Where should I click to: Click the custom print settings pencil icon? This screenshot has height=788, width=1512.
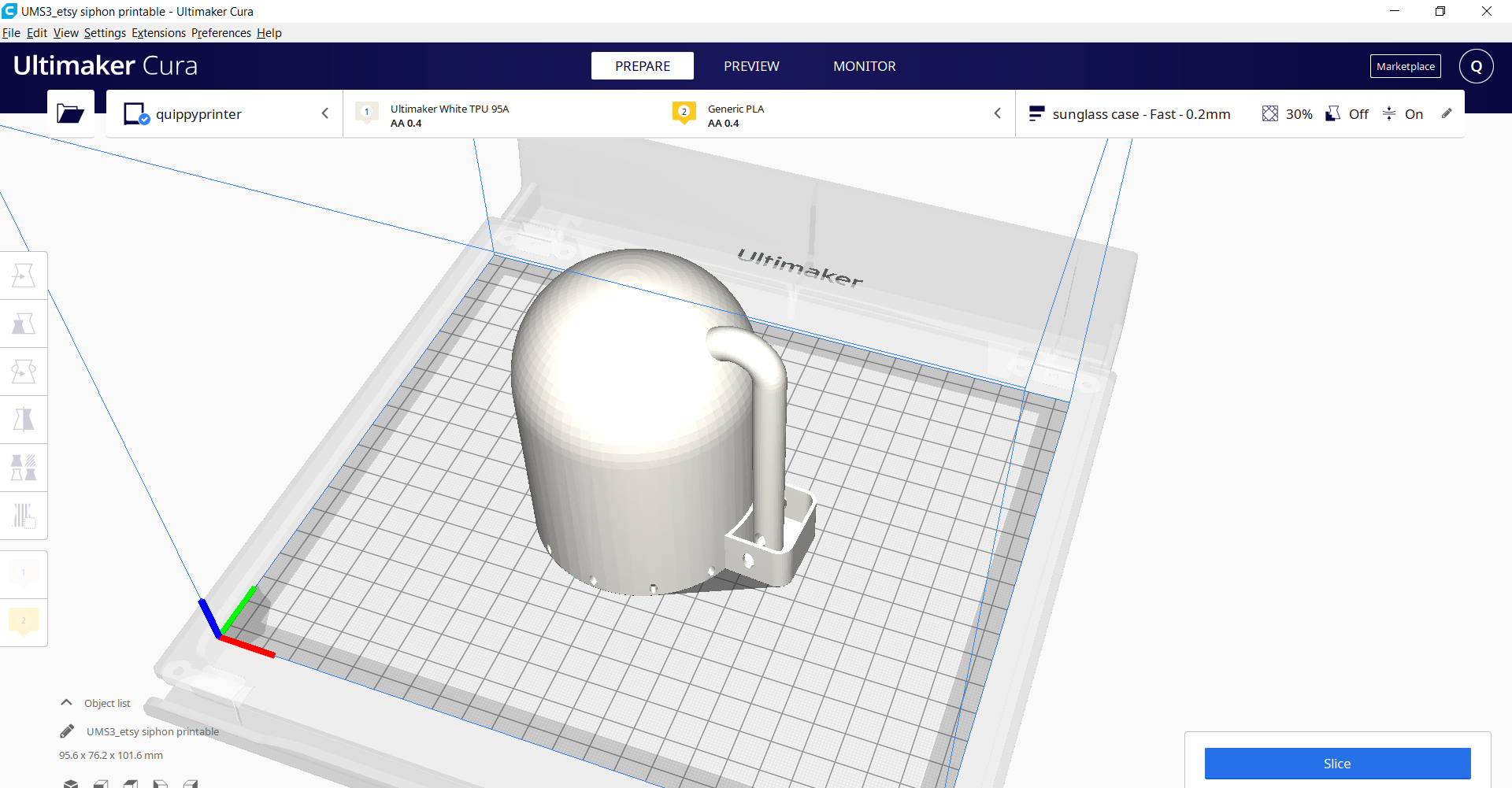point(1447,113)
